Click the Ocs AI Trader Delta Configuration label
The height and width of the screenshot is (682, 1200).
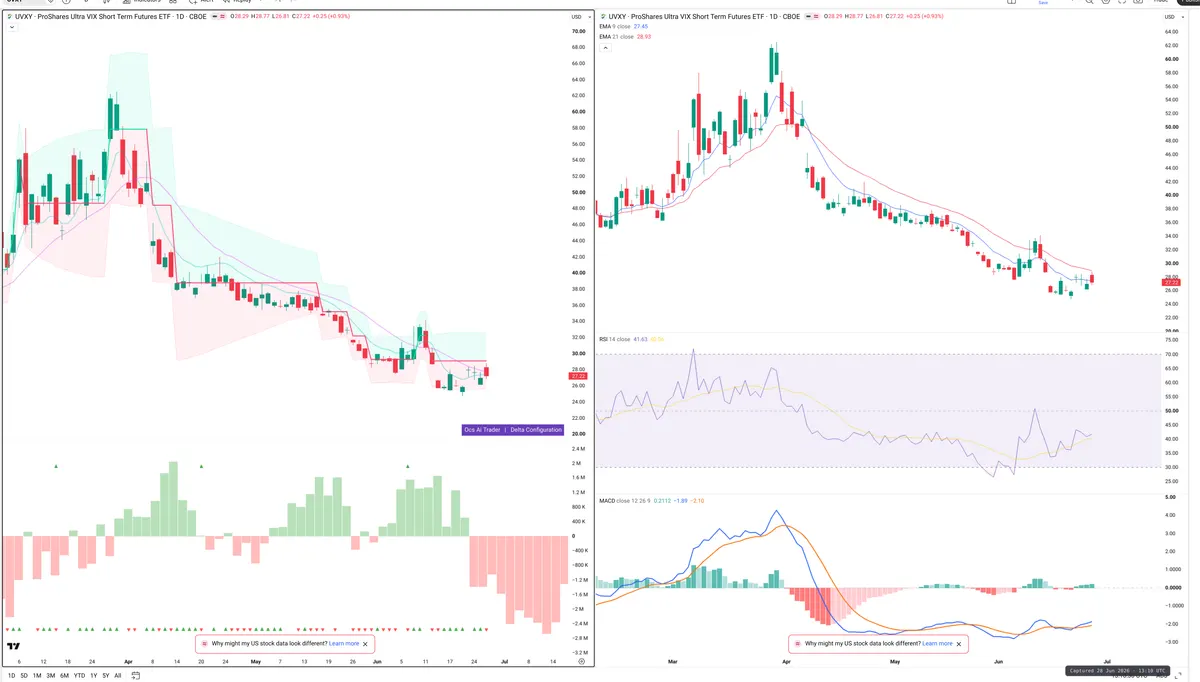coord(514,429)
